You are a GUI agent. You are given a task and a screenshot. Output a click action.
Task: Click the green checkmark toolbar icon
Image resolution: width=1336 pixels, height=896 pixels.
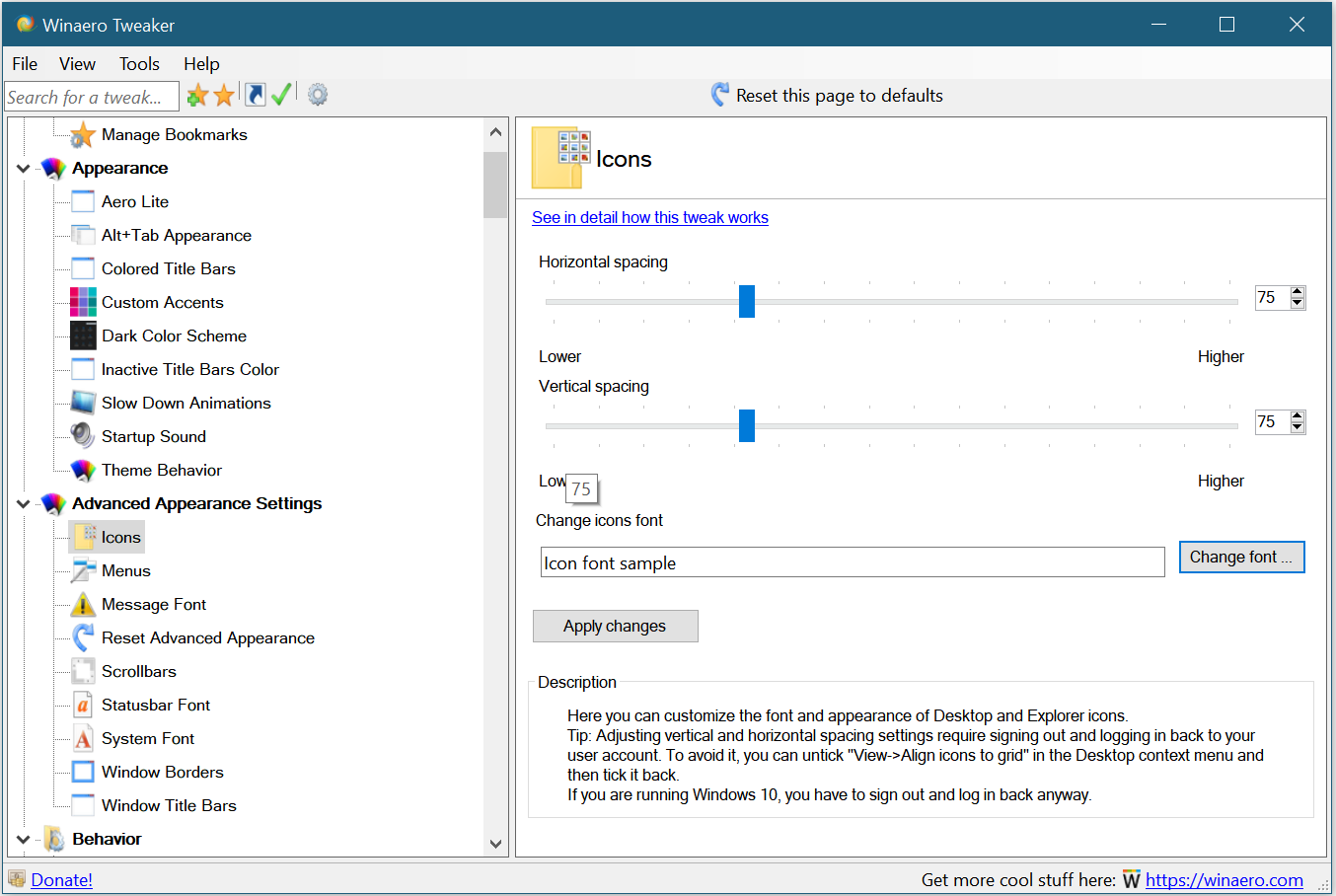click(x=281, y=95)
